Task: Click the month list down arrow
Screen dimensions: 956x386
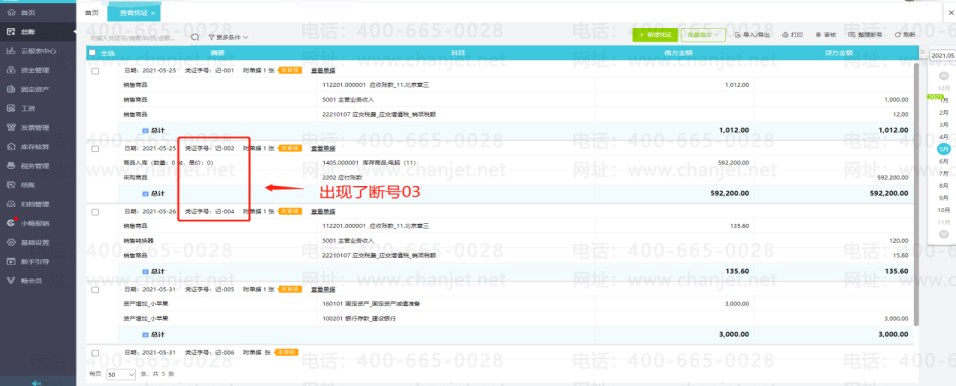Action: [x=944, y=234]
